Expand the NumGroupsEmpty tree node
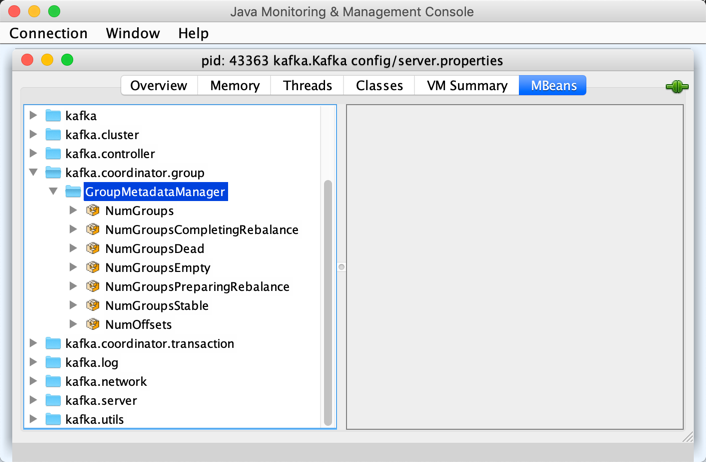 [73, 268]
